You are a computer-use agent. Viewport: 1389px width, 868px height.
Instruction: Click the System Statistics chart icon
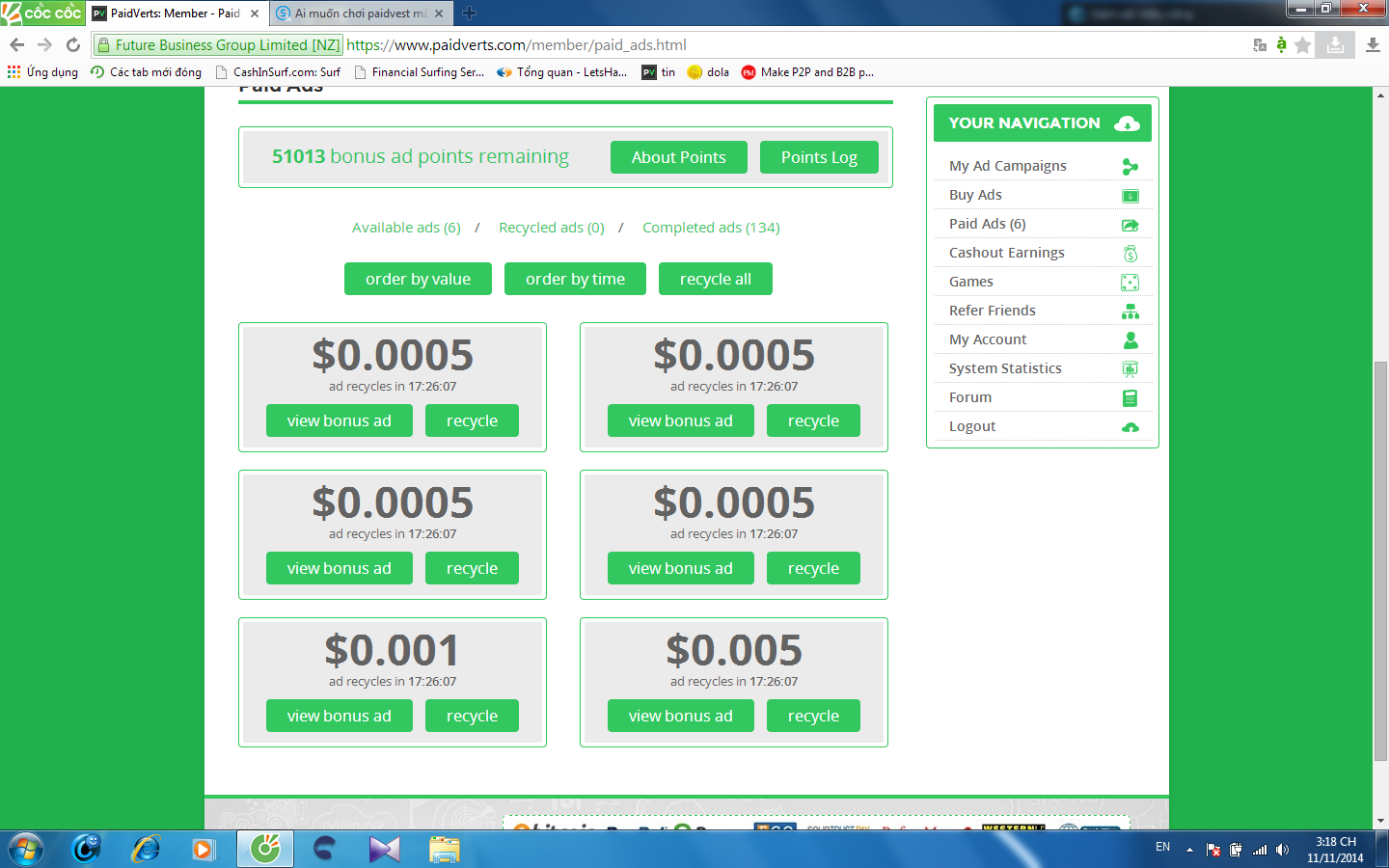(1130, 369)
